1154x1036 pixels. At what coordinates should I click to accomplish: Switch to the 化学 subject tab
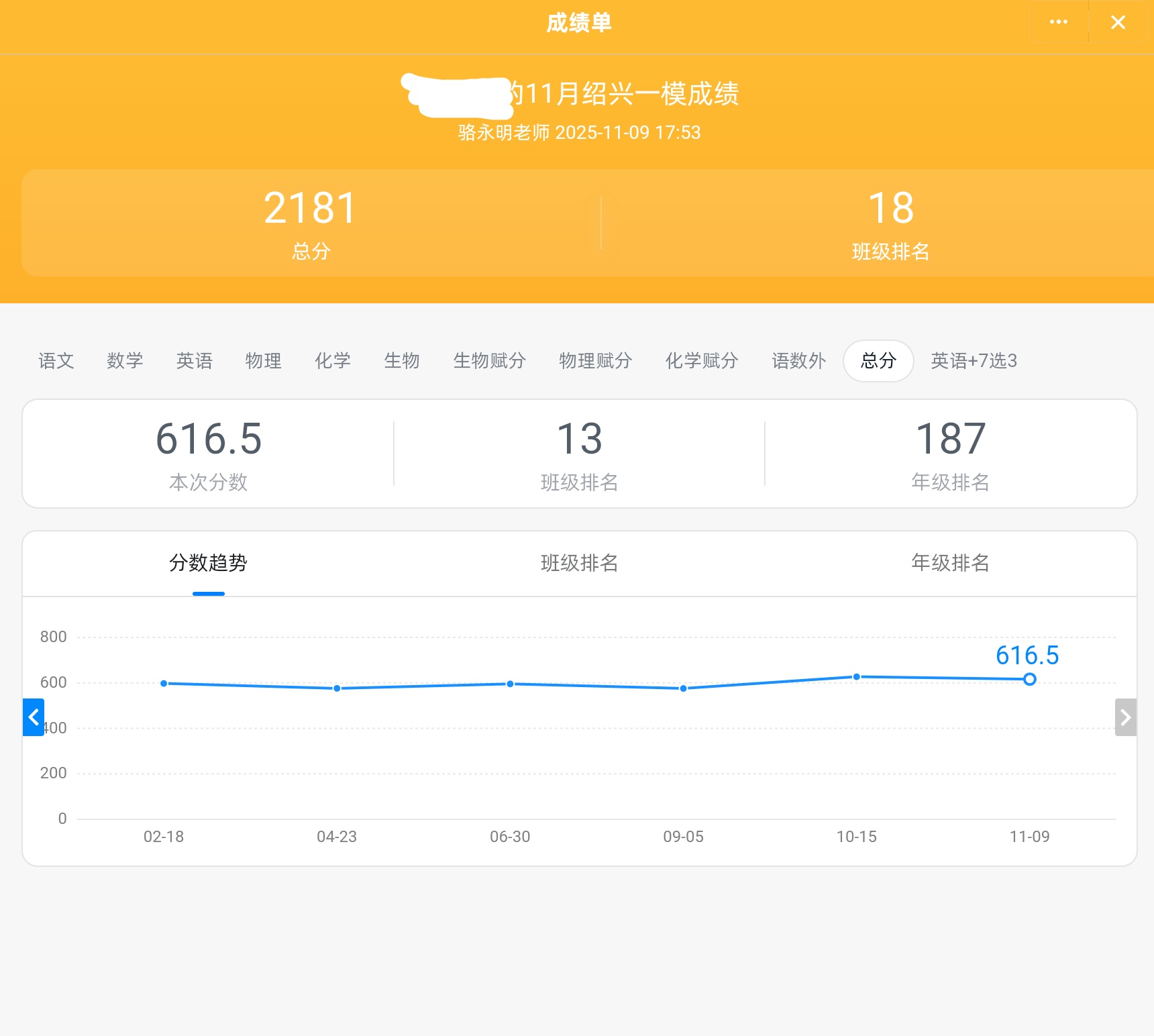pos(333,361)
